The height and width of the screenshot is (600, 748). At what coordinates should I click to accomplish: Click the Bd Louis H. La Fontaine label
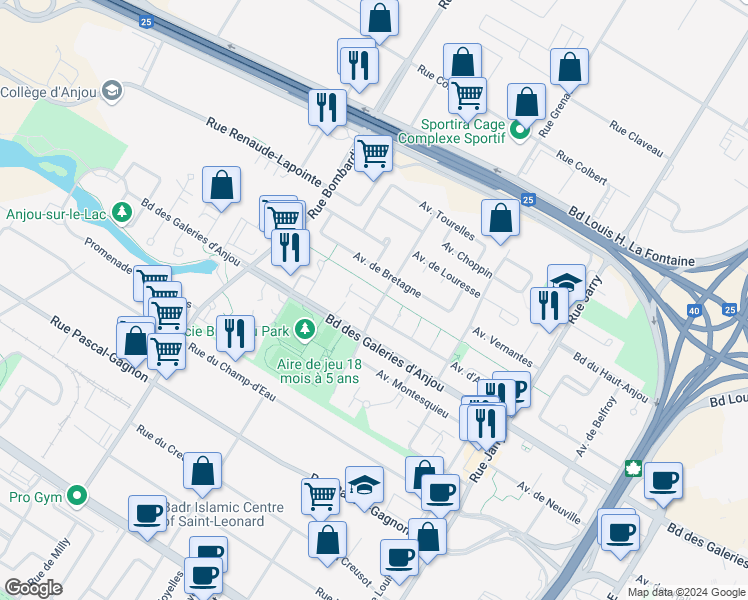(631, 237)
